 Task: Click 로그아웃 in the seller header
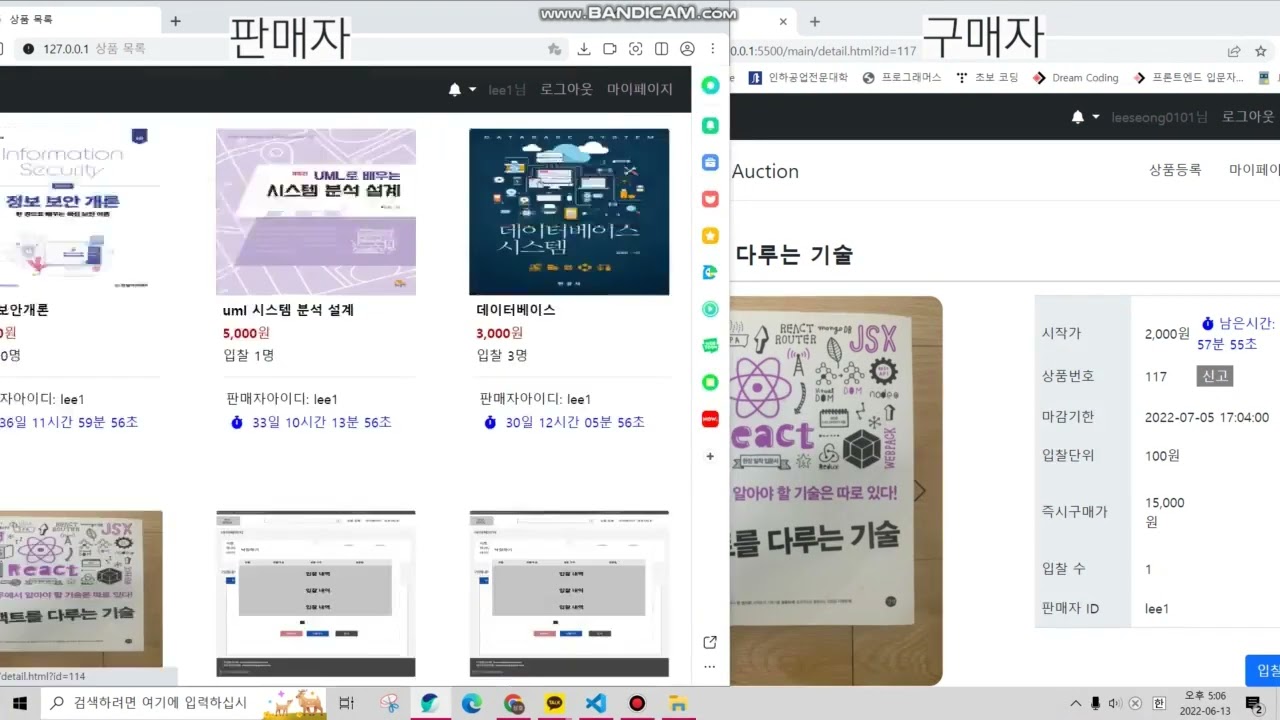(566, 89)
